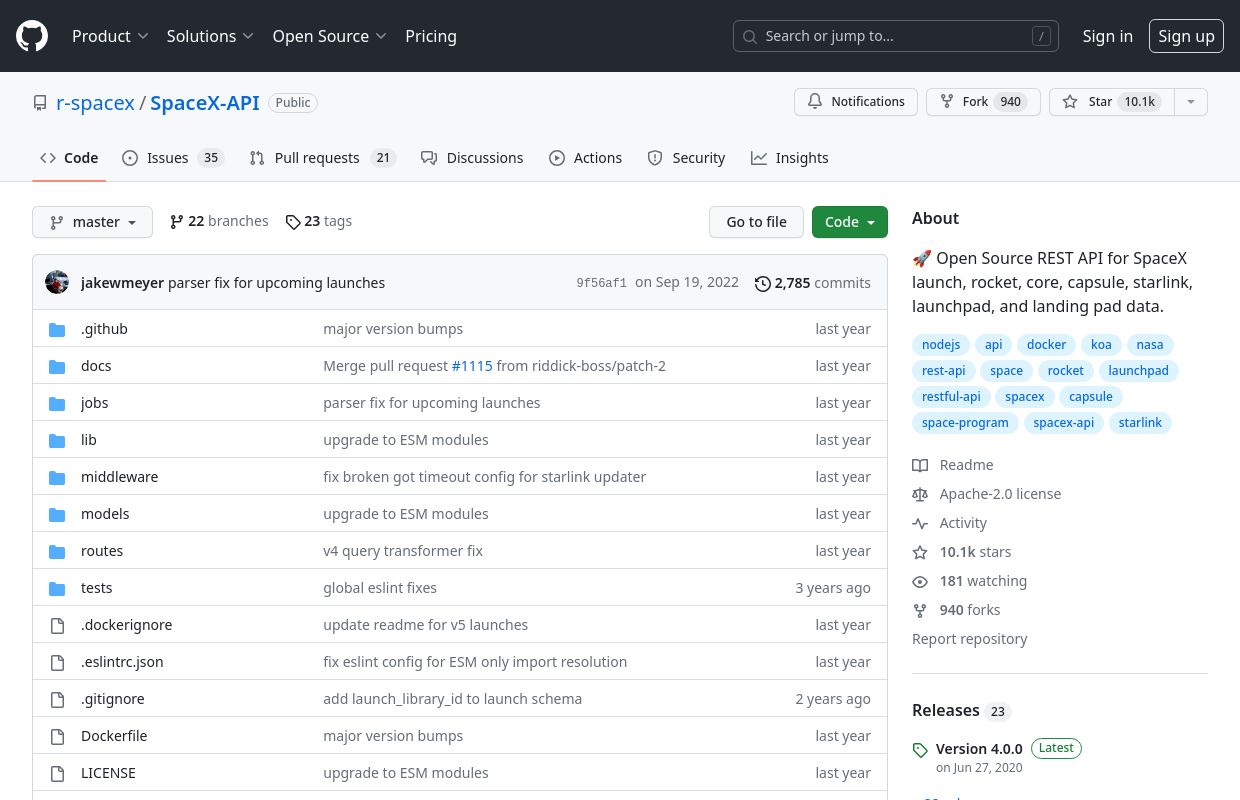Image resolution: width=1240 pixels, height=800 pixels.
Task: Click the star icon beside 10.1k stars
Action: (920, 552)
